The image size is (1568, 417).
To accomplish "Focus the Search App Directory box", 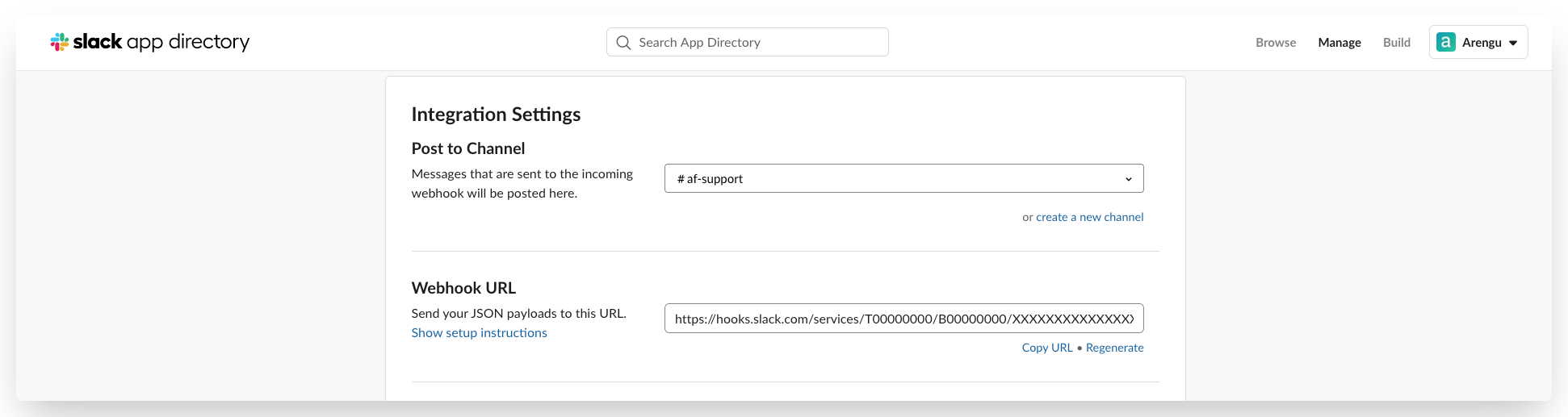I will 759,43.
